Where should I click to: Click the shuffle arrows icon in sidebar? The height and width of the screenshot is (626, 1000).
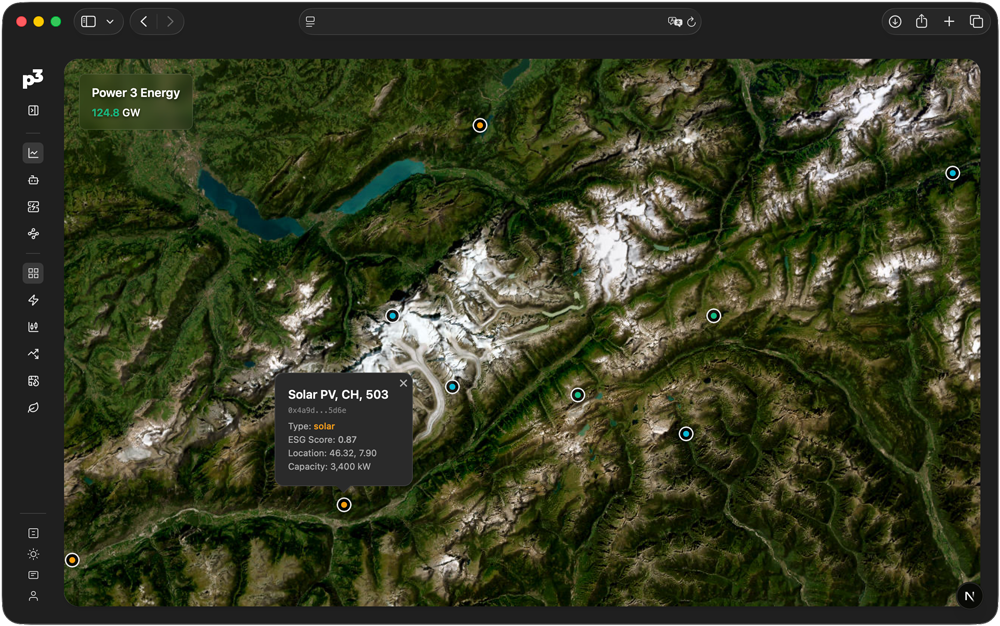pos(33,354)
